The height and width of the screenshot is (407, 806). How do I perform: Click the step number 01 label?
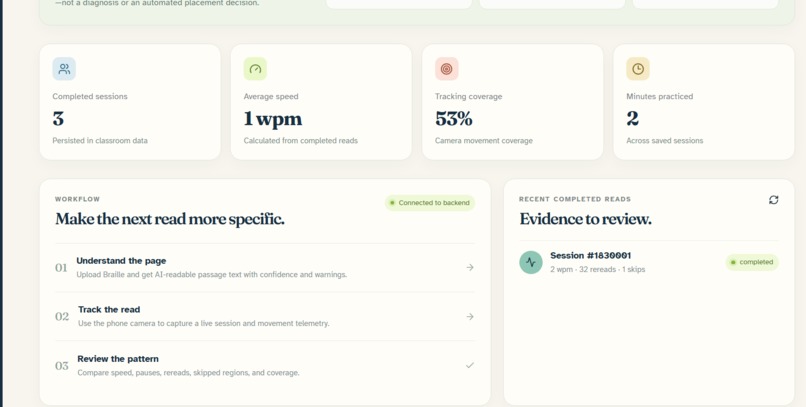tap(61, 268)
